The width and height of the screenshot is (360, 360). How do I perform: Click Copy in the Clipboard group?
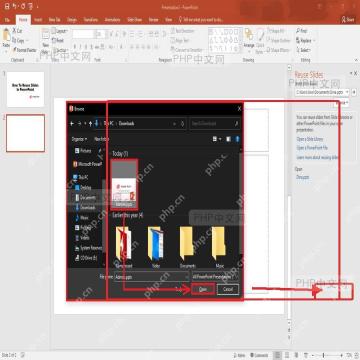click(19, 41)
